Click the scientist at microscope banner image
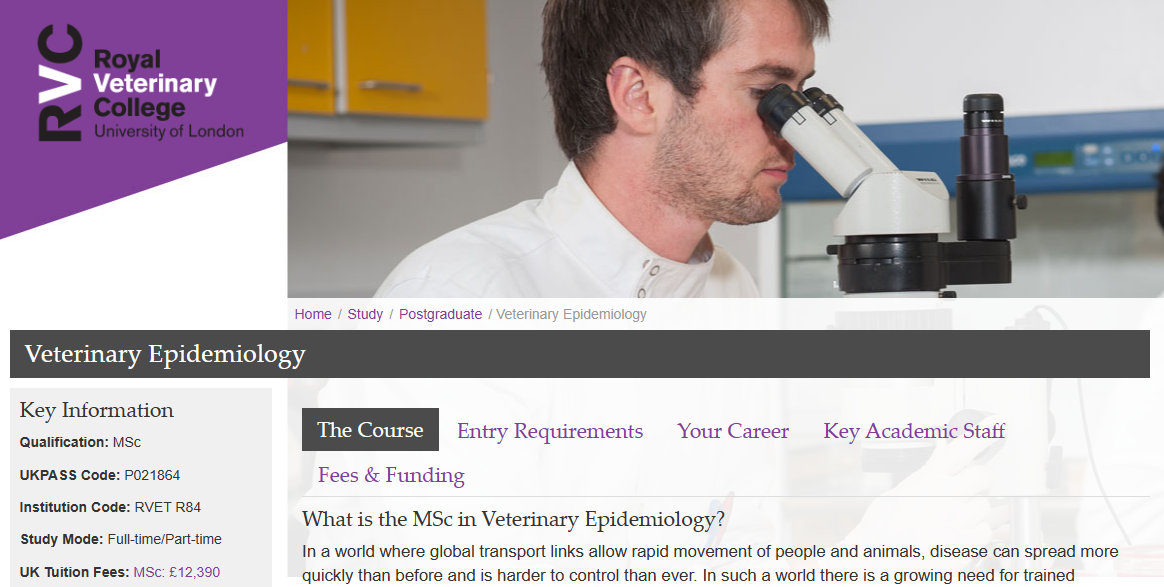 (725, 150)
